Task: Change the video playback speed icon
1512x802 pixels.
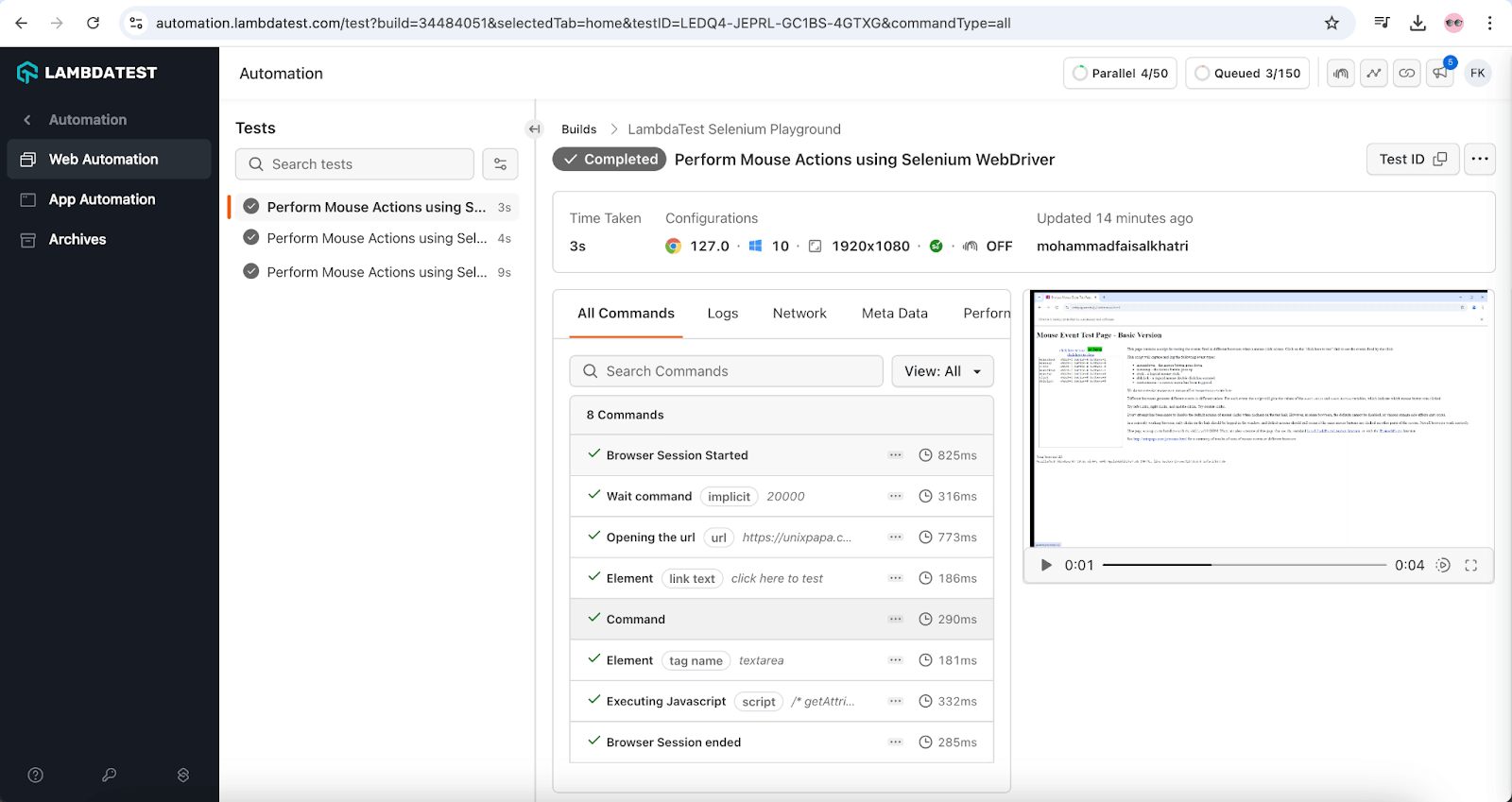Action: pyautogui.click(x=1443, y=566)
